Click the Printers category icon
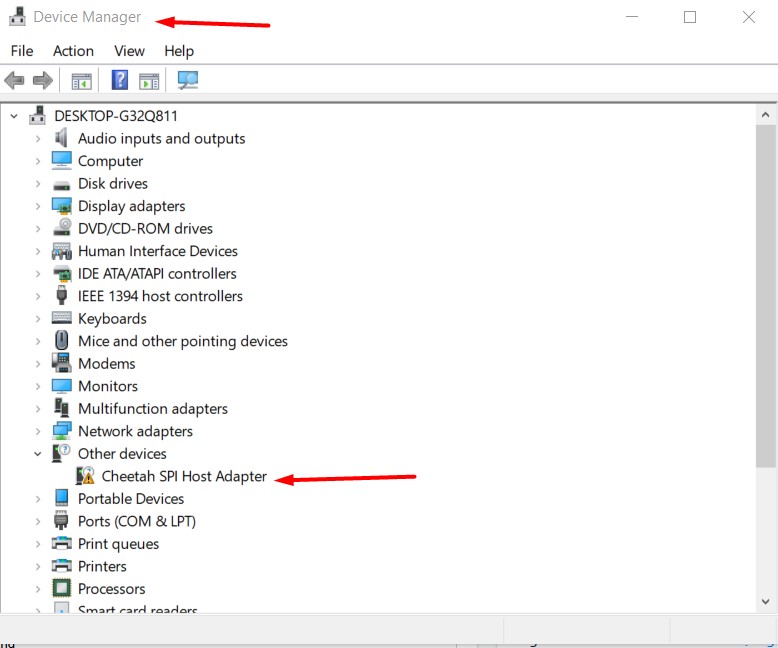778x648 pixels. (62, 566)
